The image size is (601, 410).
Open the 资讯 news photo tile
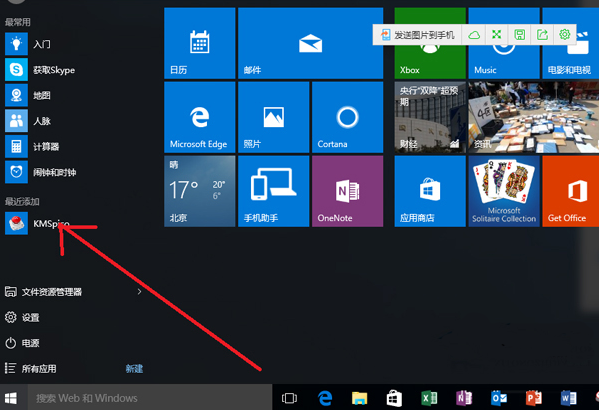534,117
